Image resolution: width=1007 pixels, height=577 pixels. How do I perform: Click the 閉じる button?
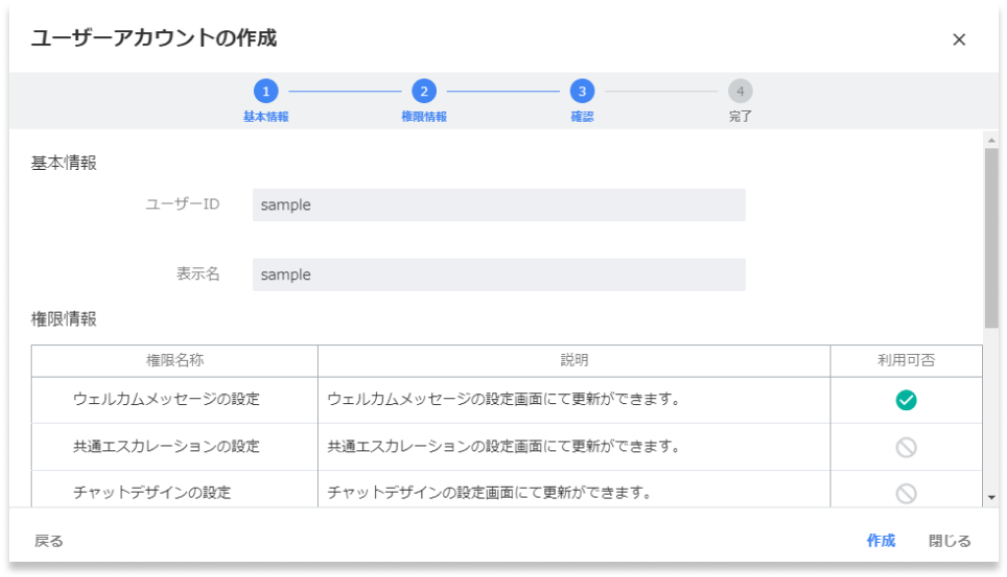[x=950, y=539]
